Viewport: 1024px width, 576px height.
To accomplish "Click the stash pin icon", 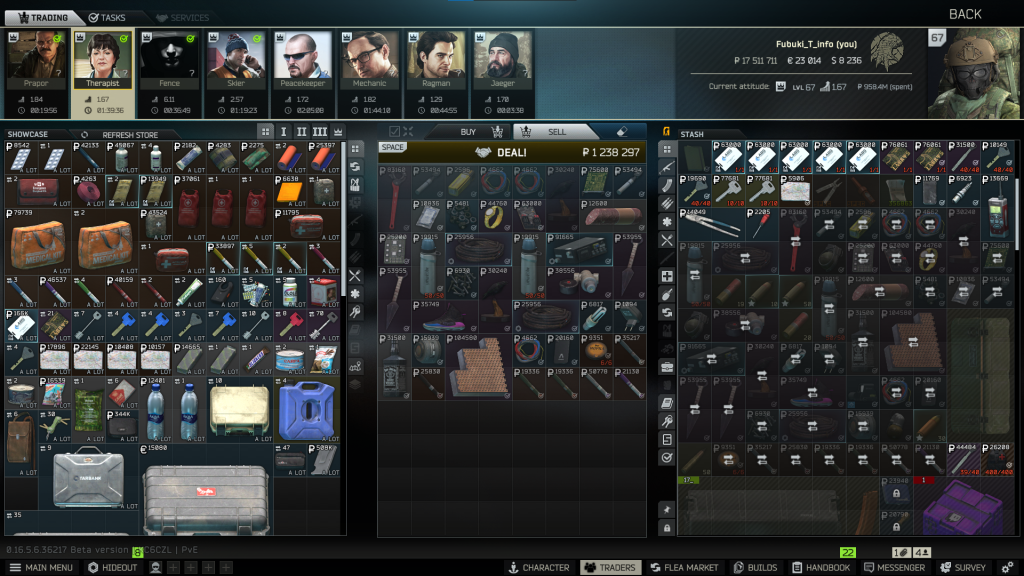I will tap(667, 509).
